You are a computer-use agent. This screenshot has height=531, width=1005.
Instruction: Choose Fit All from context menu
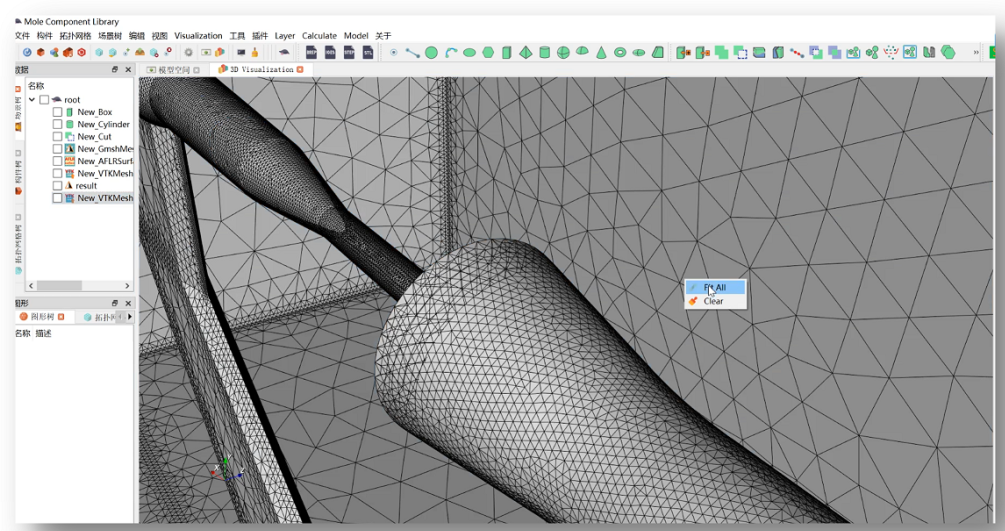(715, 287)
